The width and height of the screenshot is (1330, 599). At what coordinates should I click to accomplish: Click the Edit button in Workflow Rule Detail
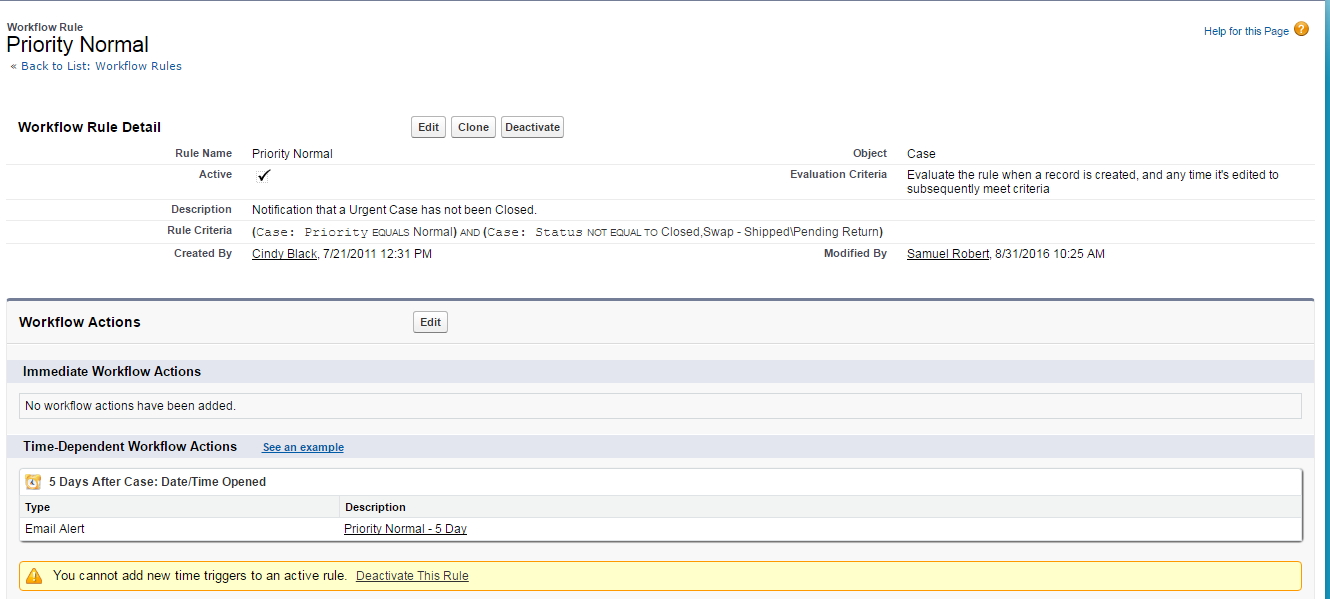tap(429, 127)
